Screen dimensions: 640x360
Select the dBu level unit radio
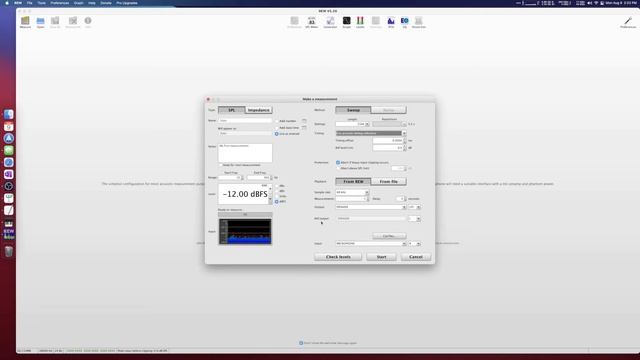coord(277,186)
